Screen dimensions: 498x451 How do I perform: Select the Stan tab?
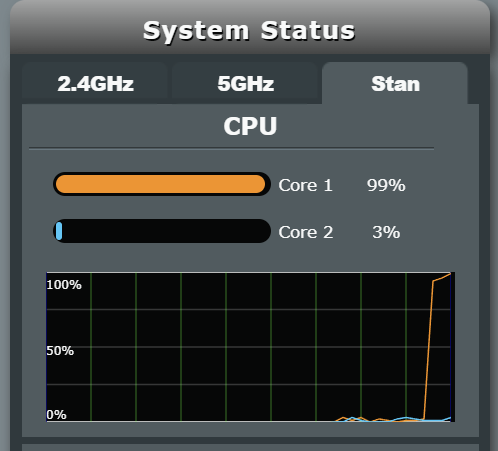(395, 83)
